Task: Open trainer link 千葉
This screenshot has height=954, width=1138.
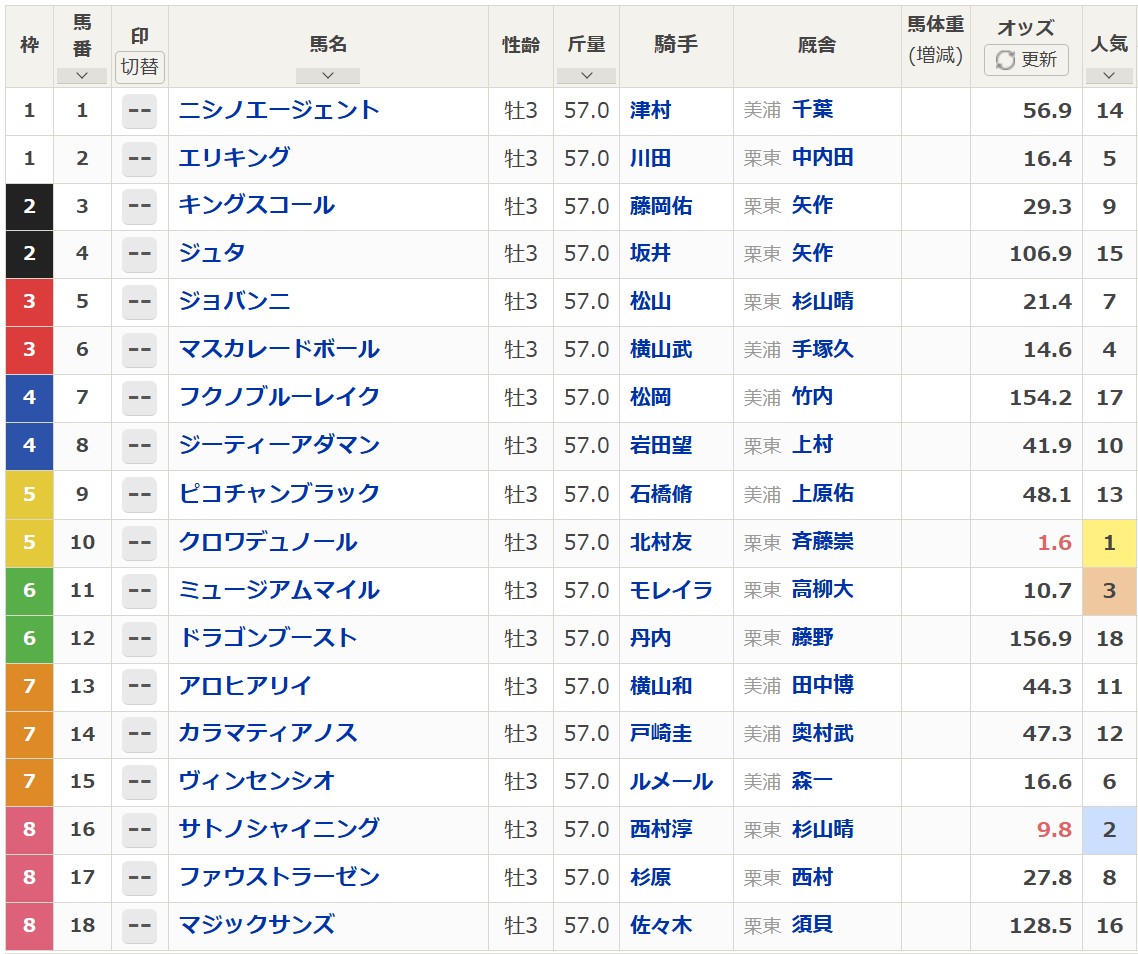Action: click(812, 110)
